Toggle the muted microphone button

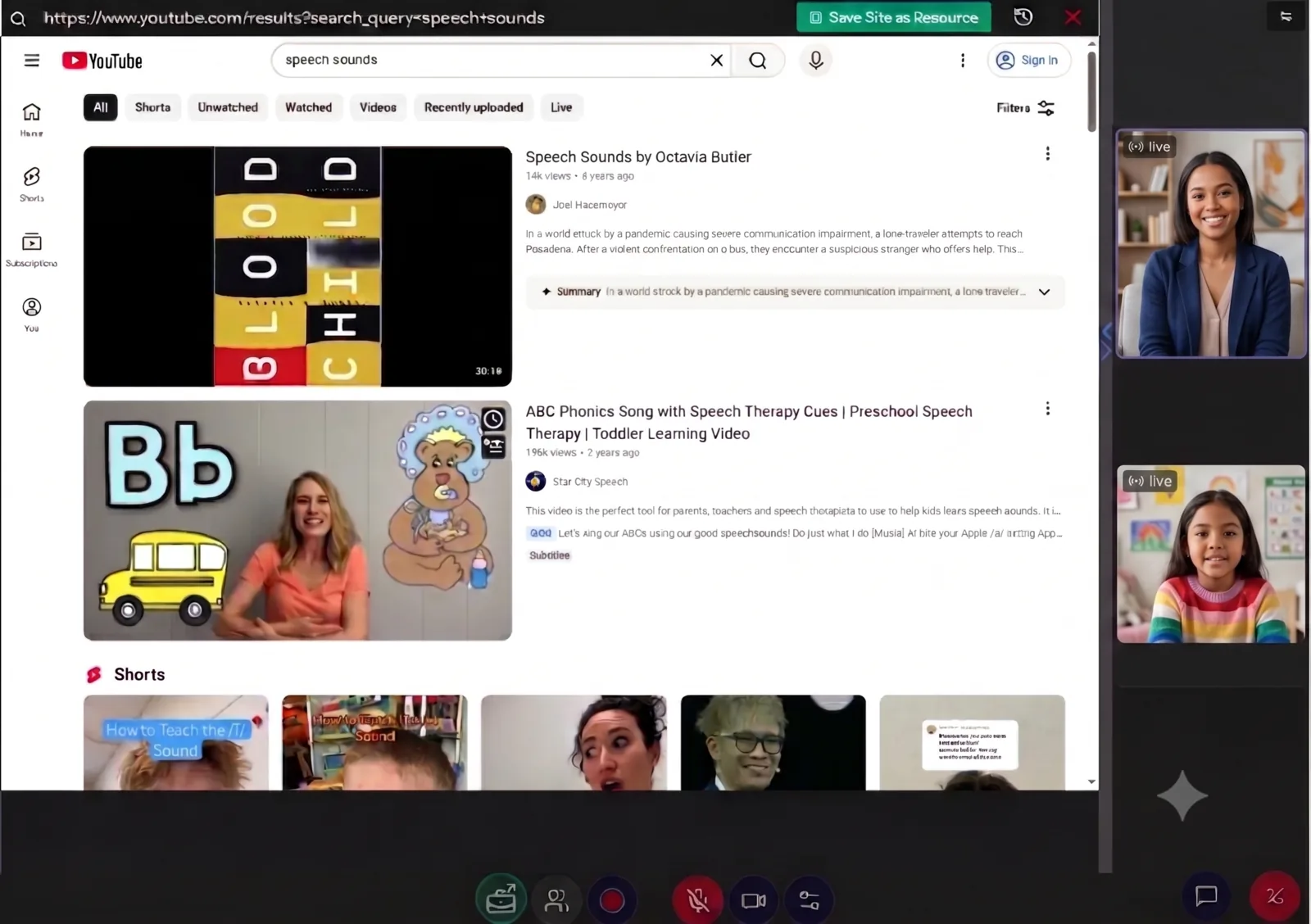[697, 900]
